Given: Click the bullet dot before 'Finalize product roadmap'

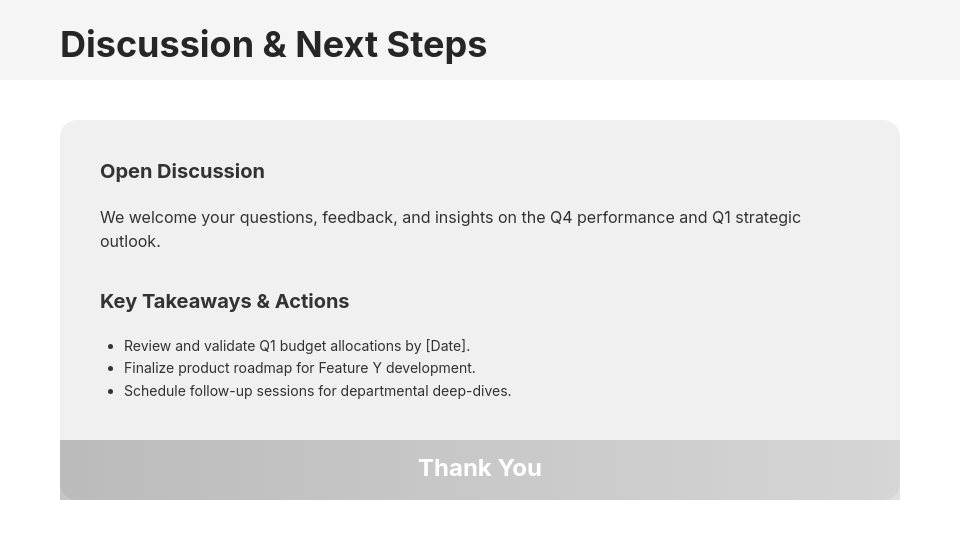Looking at the screenshot, I should [109, 369].
